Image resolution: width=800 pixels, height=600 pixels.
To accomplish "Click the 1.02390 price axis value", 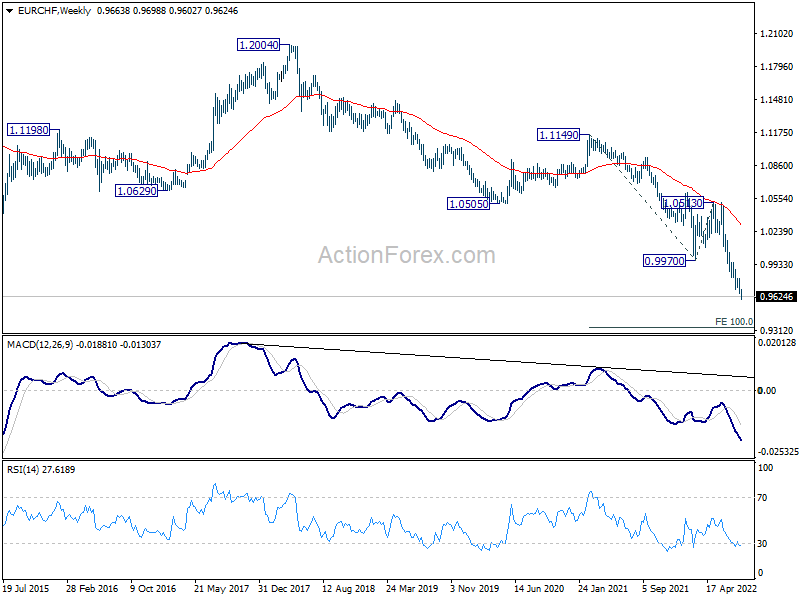I will 777,232.
